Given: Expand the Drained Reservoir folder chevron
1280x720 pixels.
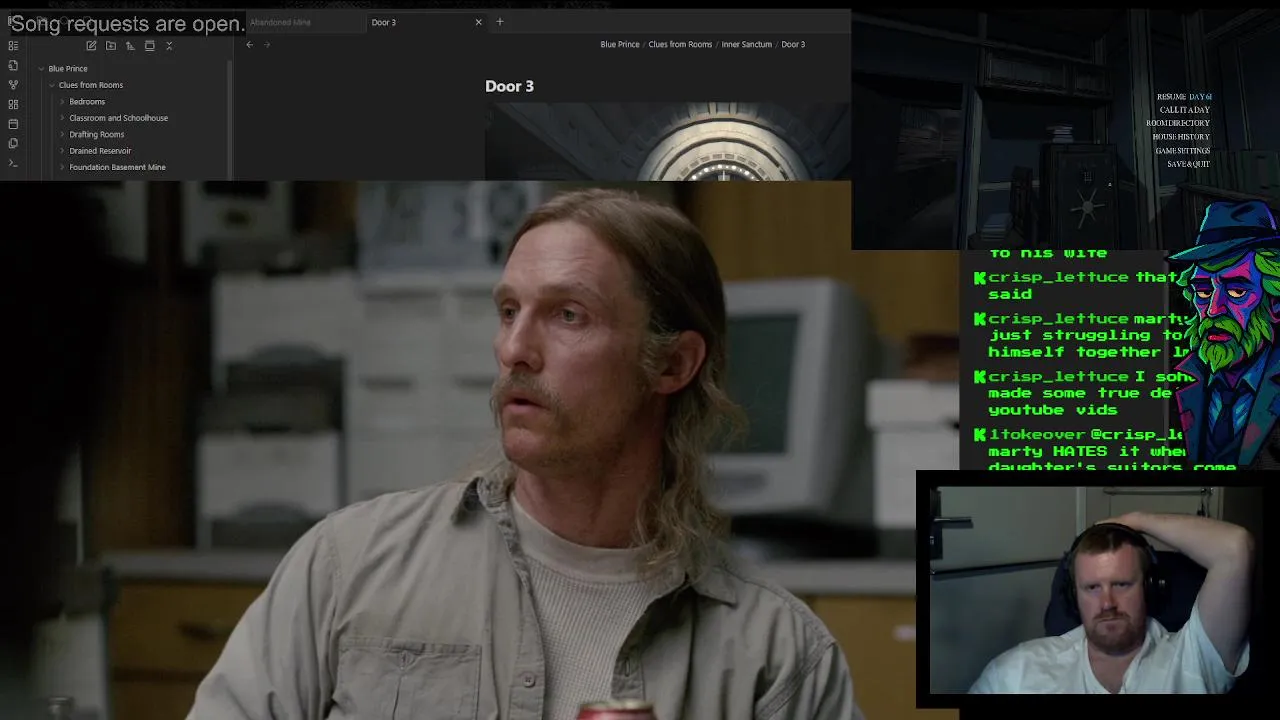Looking at the screenshot, I should coord(62,151).
